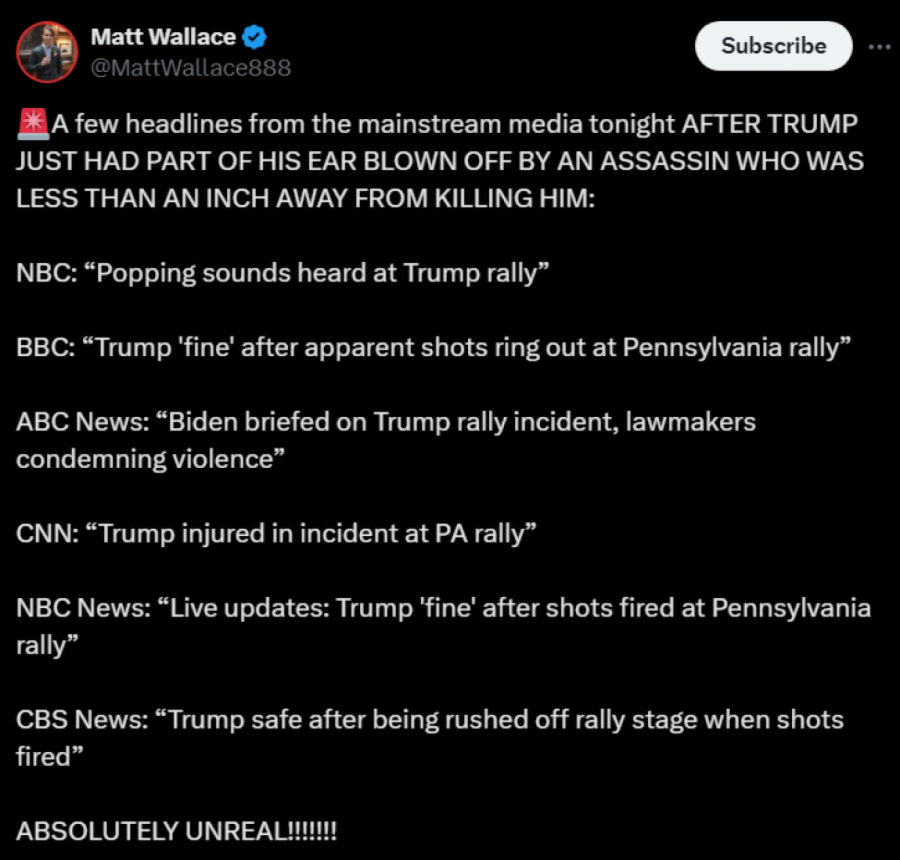
Task: Click the @MattWallace888 handle
Action: click(191, 67)
